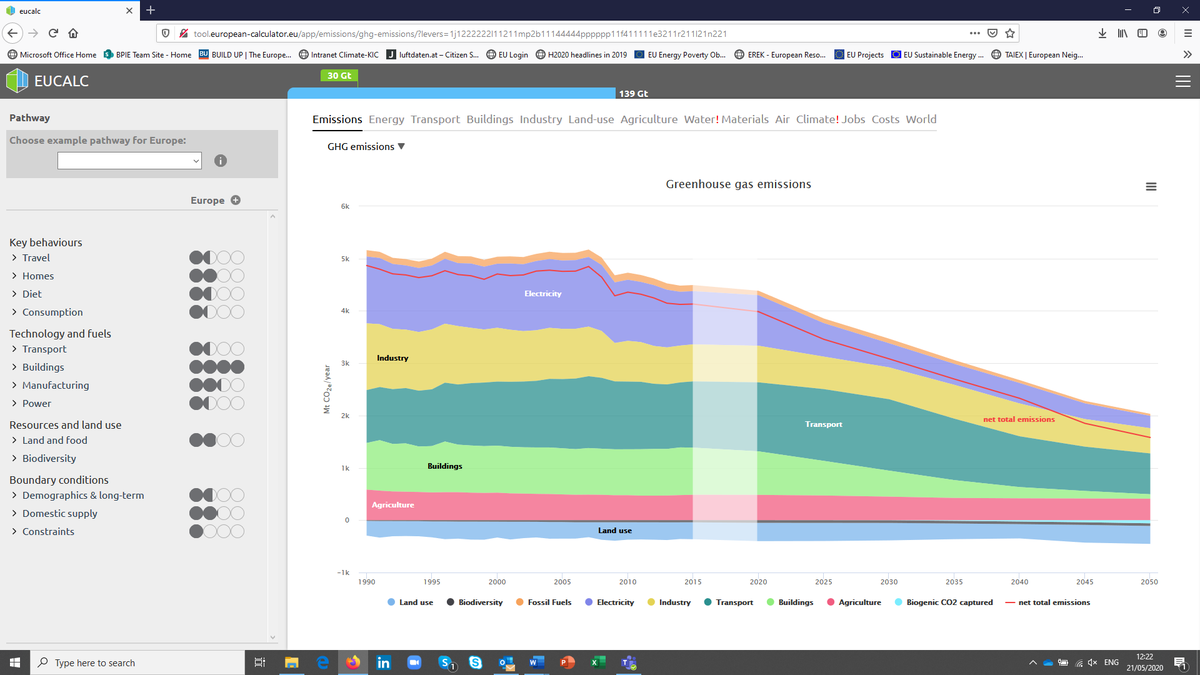The width and height of the screenshot is (1200, 675).
Task: Open the Microsoft Office Home bookmark
Action: click(x=52, y=54)
